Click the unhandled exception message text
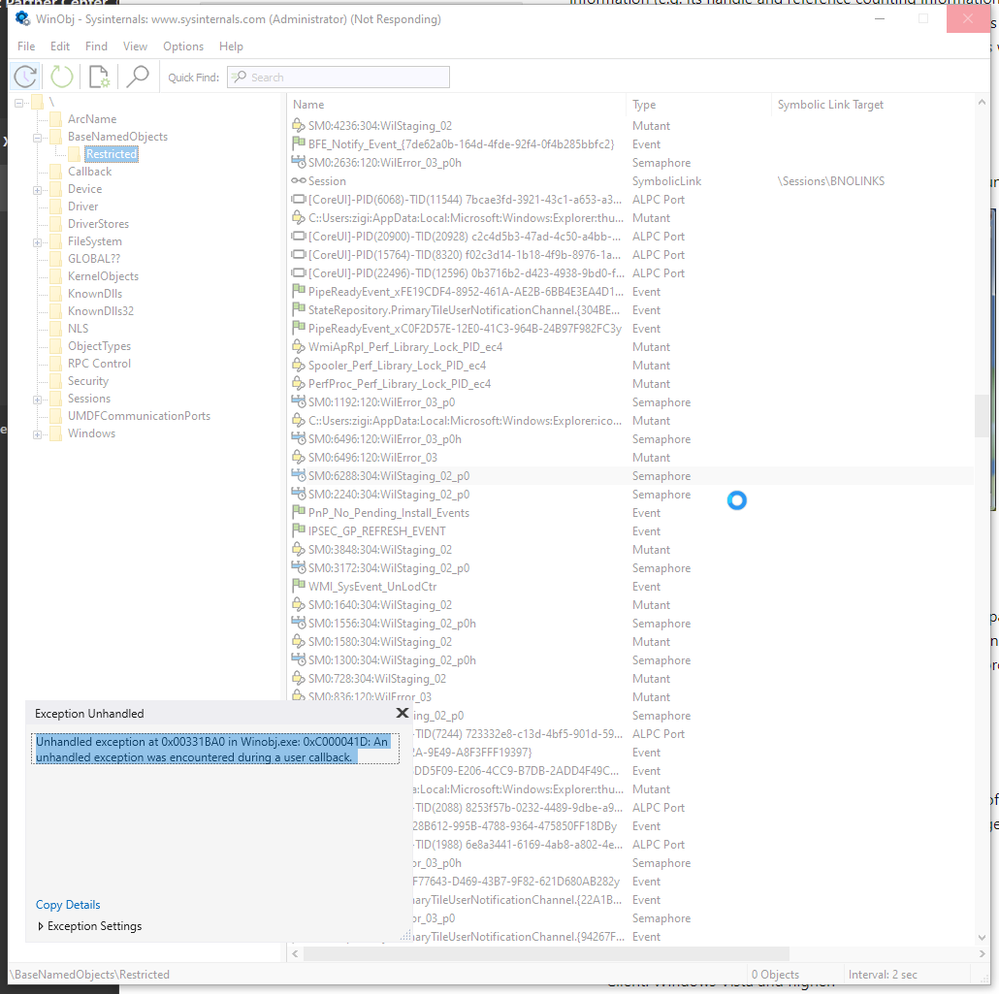 pos(215,749)
